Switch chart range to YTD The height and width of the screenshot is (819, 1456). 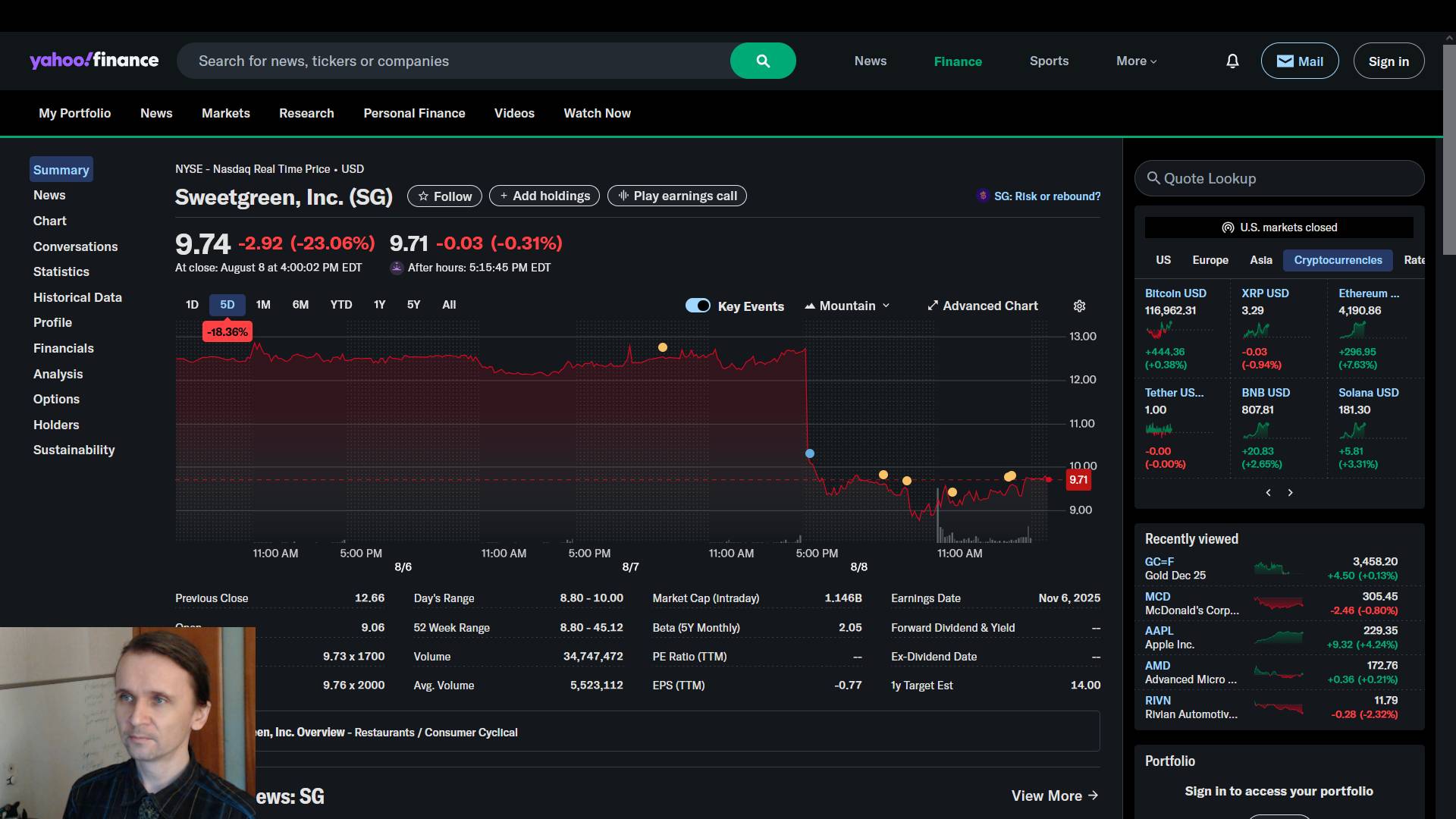click(x=340, y=305)
